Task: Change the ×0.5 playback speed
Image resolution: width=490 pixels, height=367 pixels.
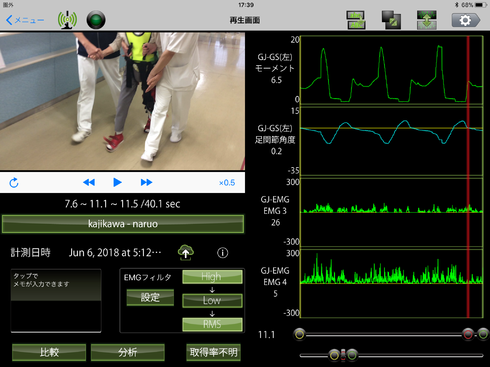Action: [227, 183]
